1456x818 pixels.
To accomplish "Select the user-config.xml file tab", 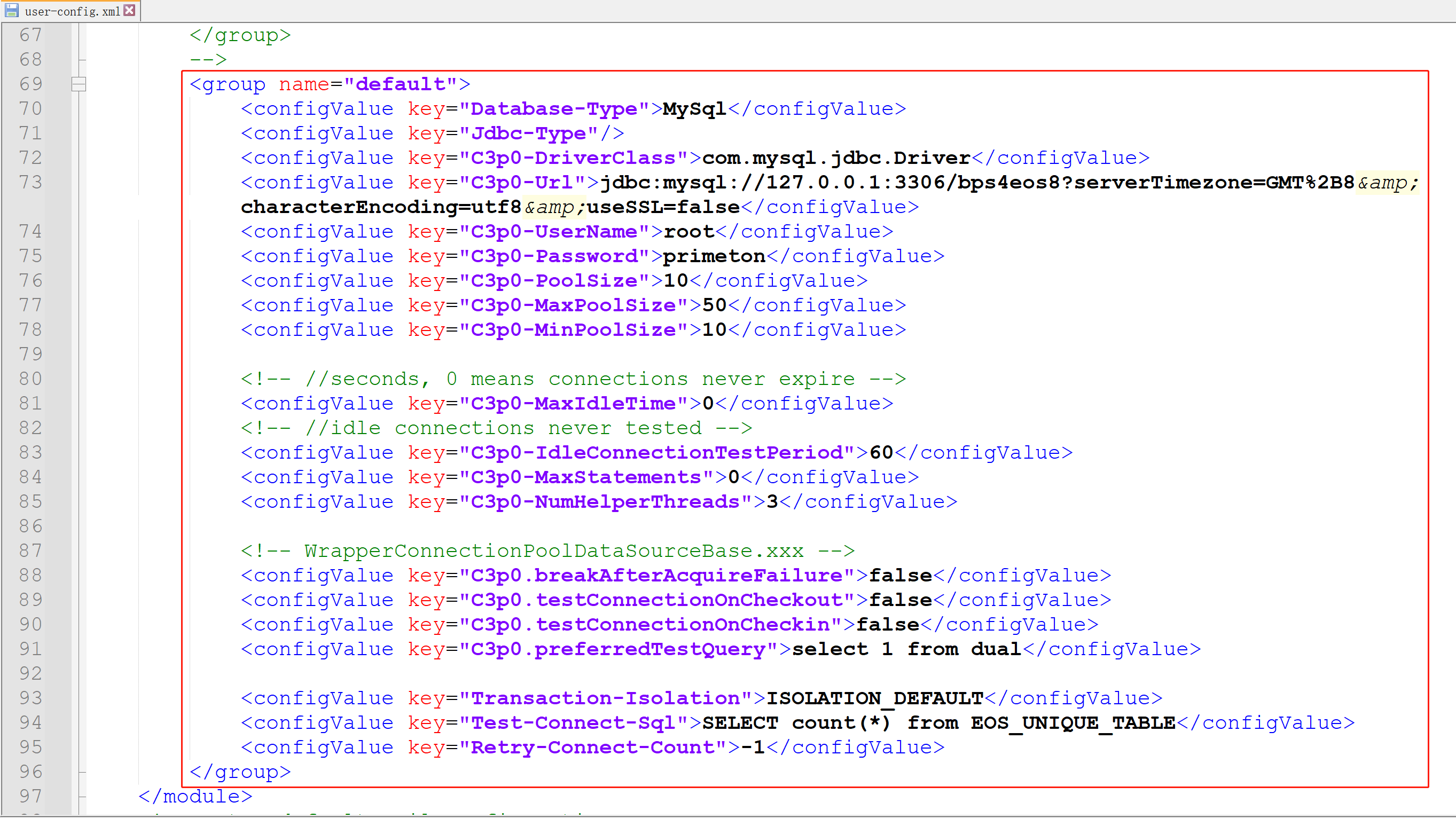I will coord(72,11).
